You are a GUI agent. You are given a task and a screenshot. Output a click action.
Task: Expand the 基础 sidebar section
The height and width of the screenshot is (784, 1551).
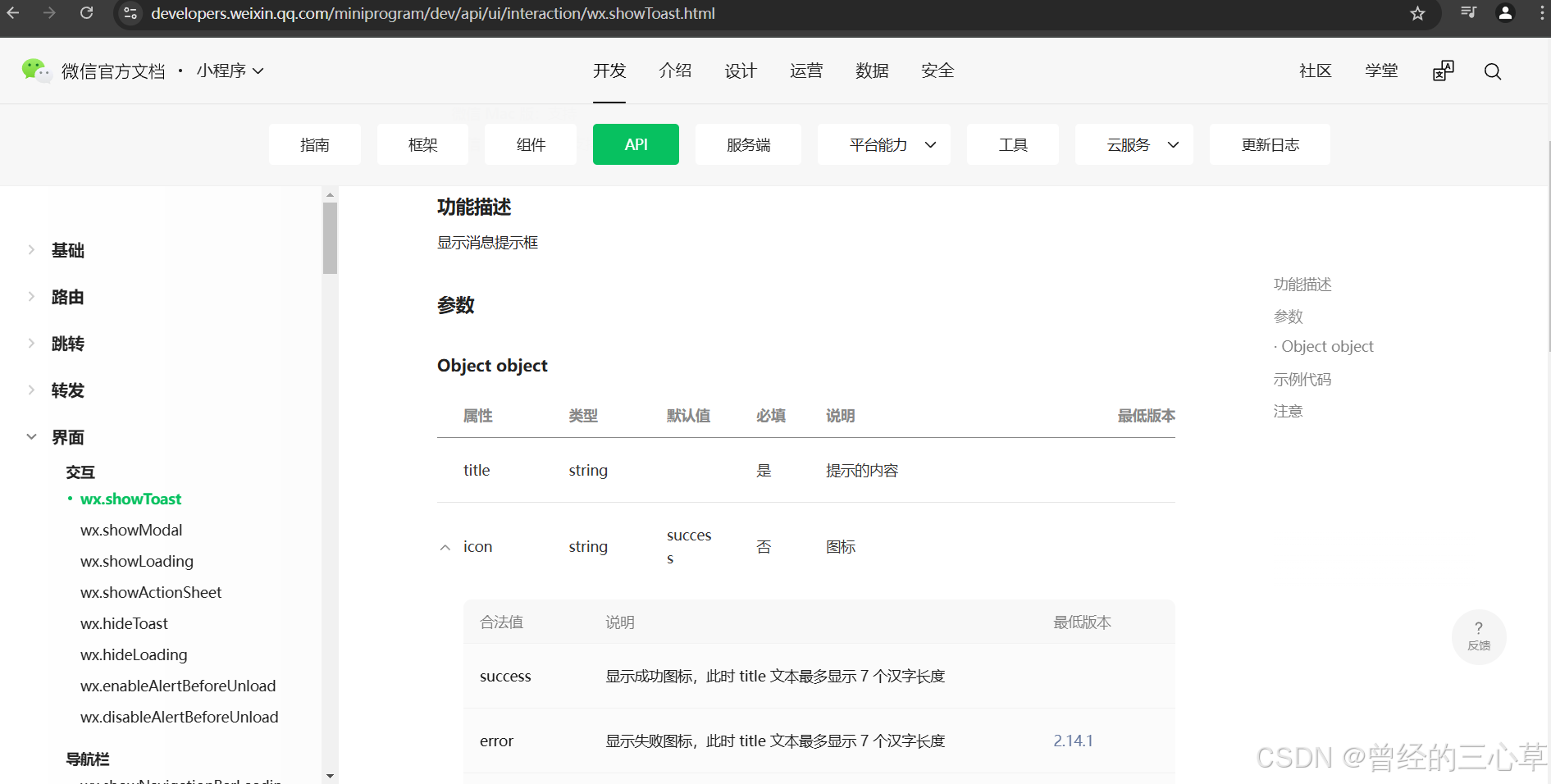(x=31, y=250)
